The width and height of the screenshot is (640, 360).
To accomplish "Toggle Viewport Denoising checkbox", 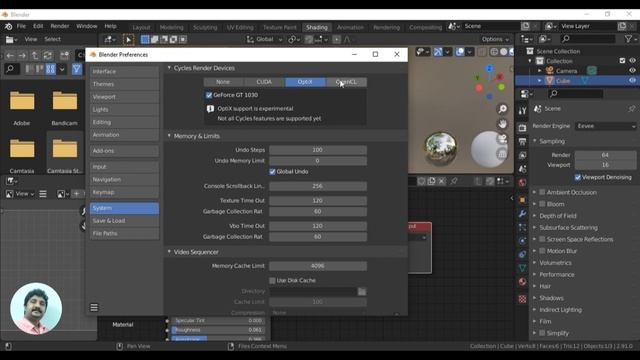I will coord(578,177).
